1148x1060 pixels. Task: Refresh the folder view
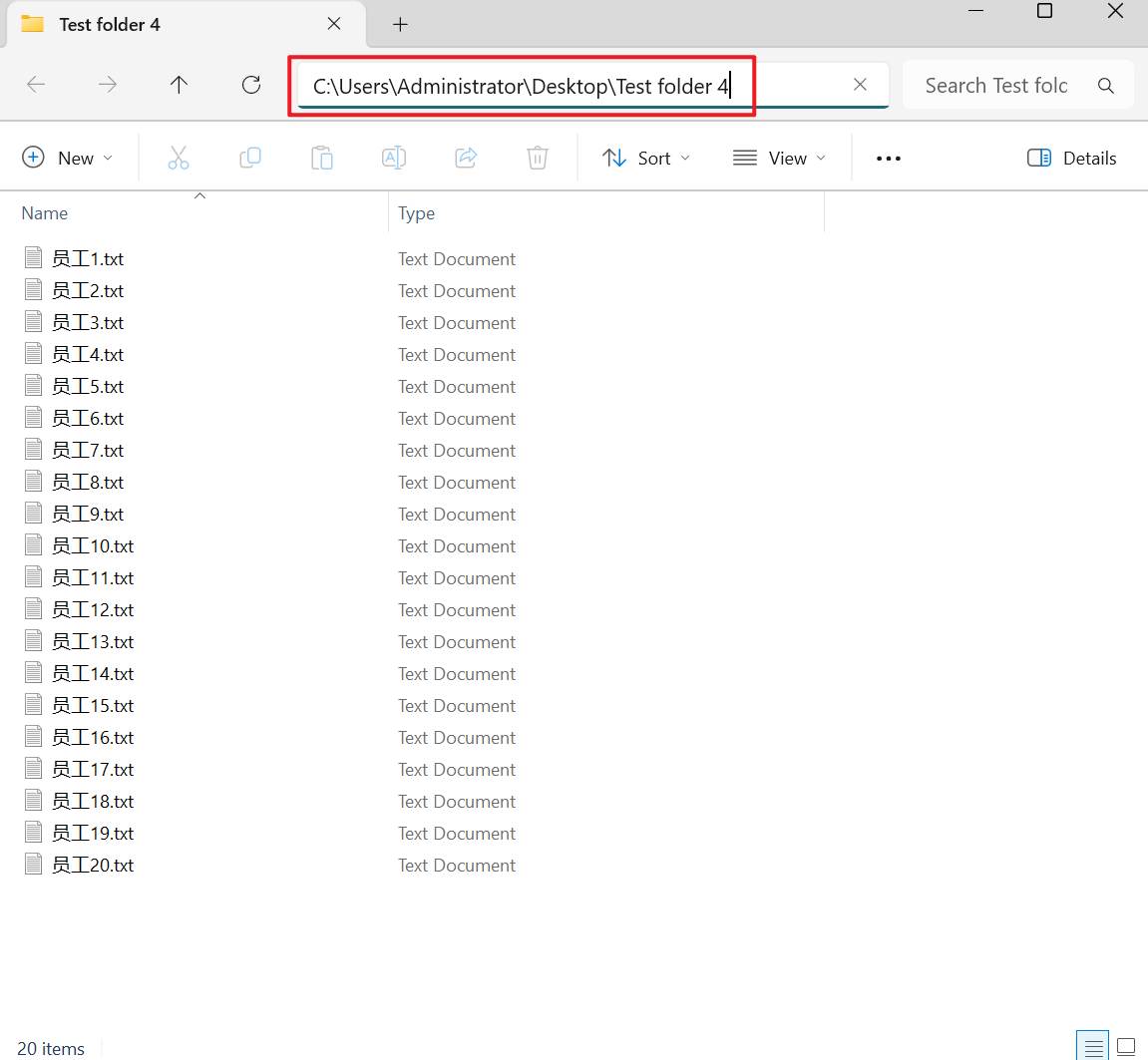point(251,85)
